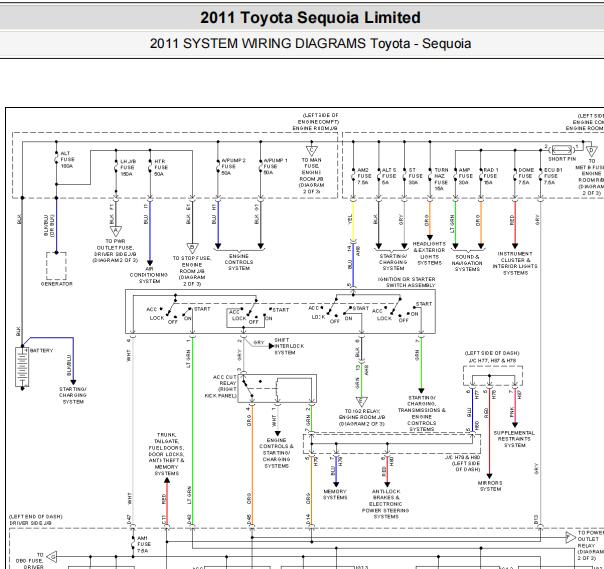Click the "A/PUMP 1 FUSE" label
This screenshot has width=604, height=569.
click(x=275, y=166)
